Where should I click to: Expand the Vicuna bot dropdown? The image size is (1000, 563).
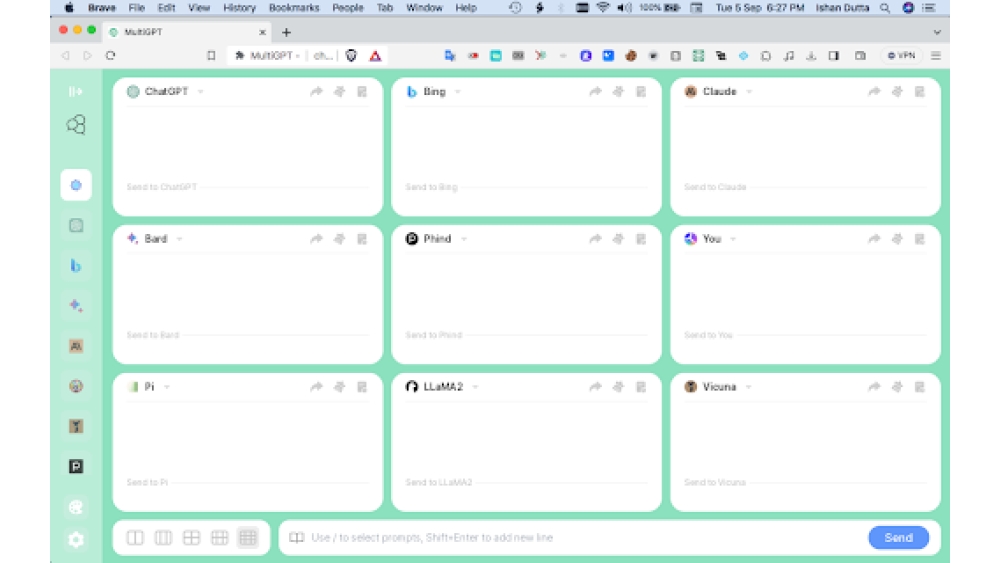[x=749, y=387]
